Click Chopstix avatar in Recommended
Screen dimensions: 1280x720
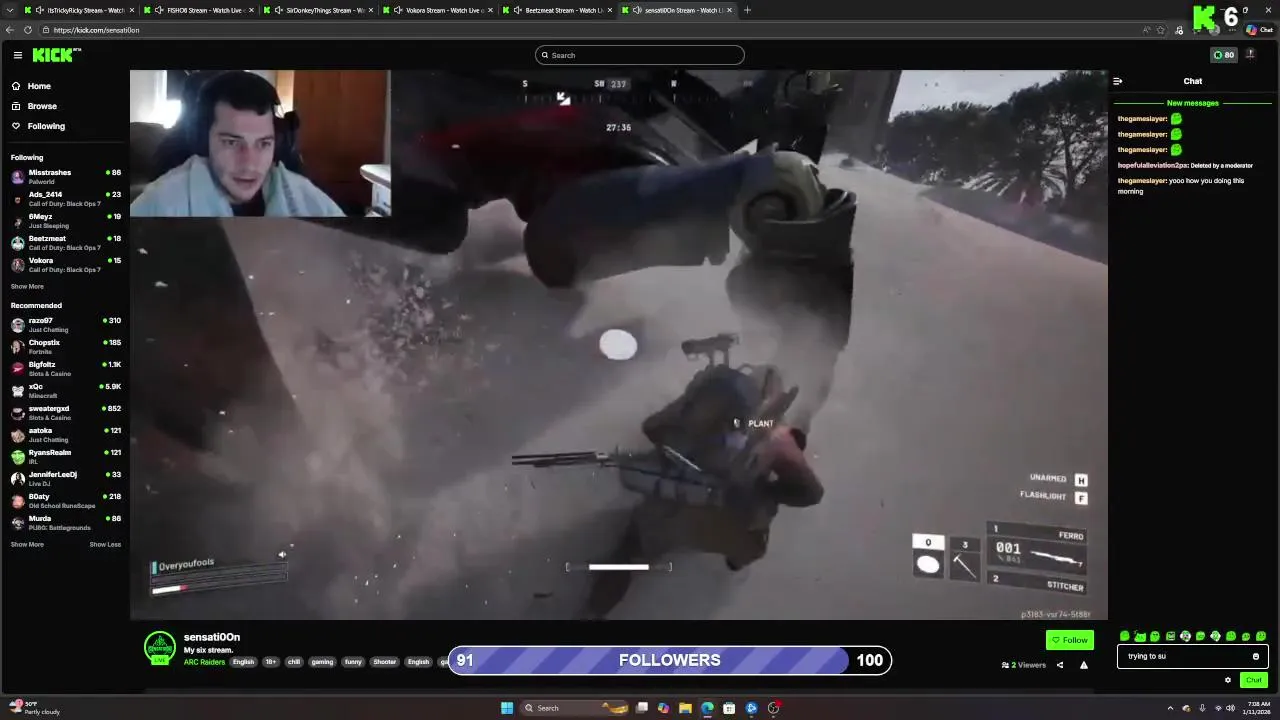pos(18,347)
